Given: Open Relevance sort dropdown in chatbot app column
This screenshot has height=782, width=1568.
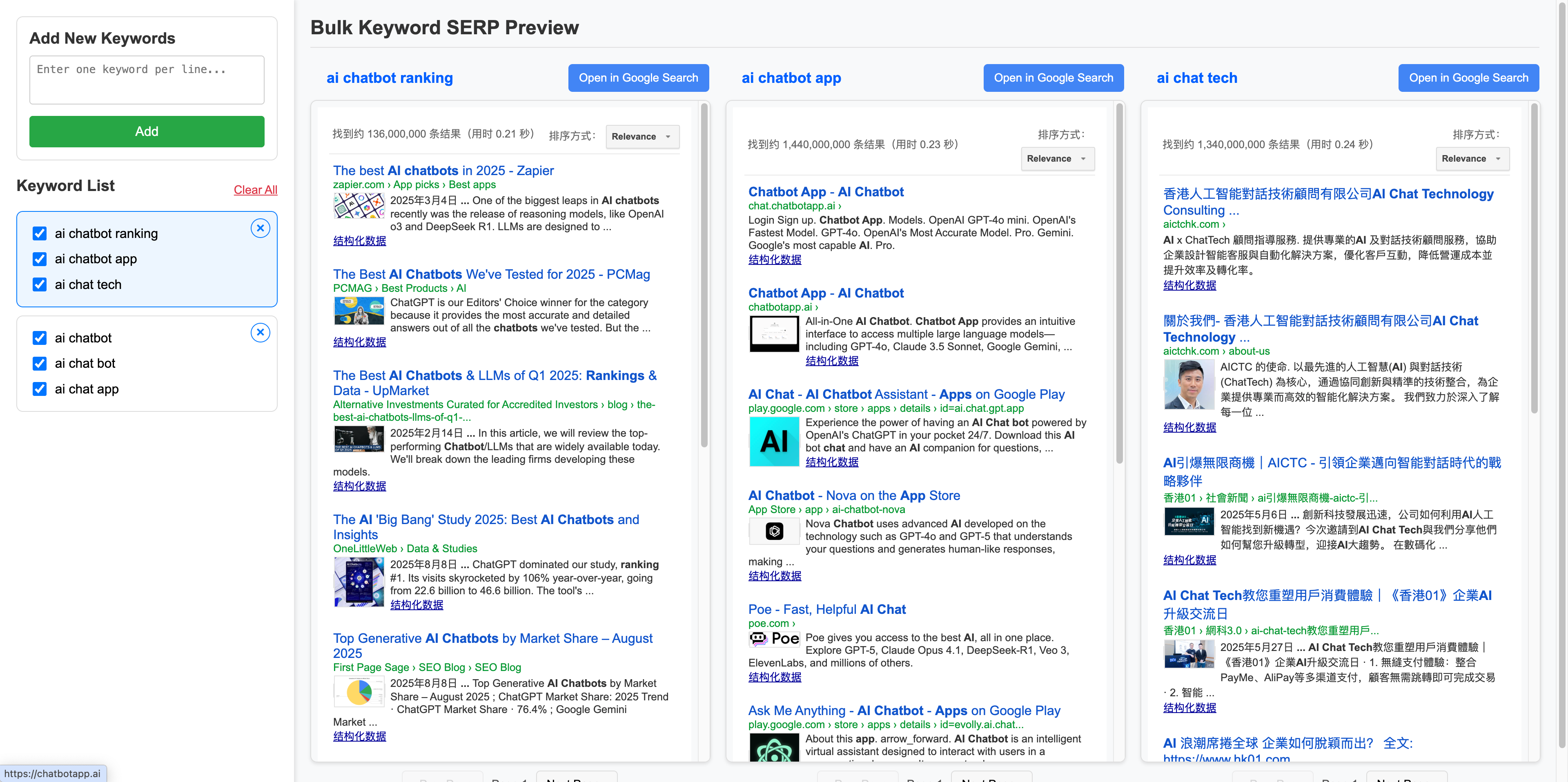Looking at the screenshot, I should [1057, 158].
